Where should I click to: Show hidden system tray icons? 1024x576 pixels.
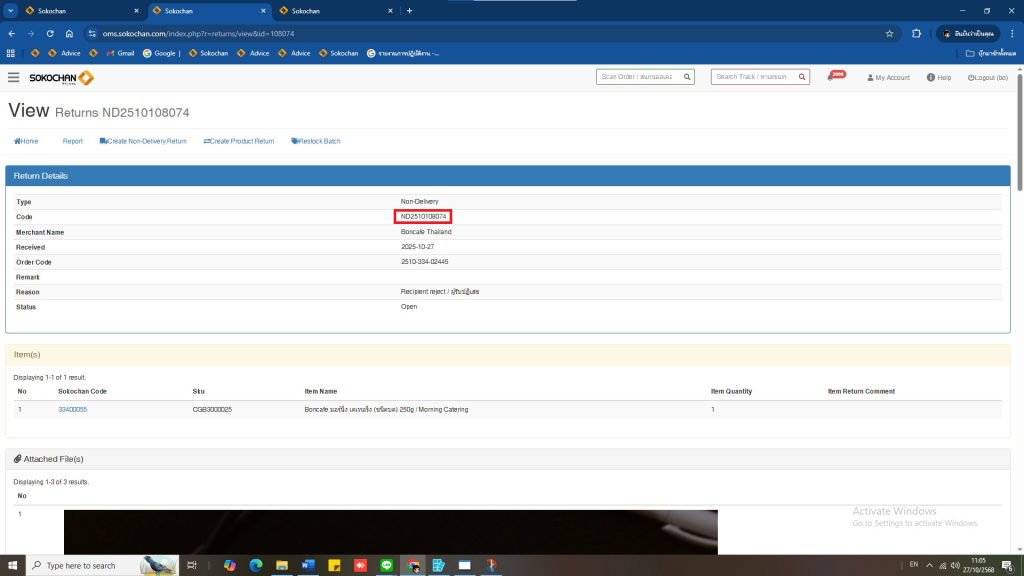point(927,565)
